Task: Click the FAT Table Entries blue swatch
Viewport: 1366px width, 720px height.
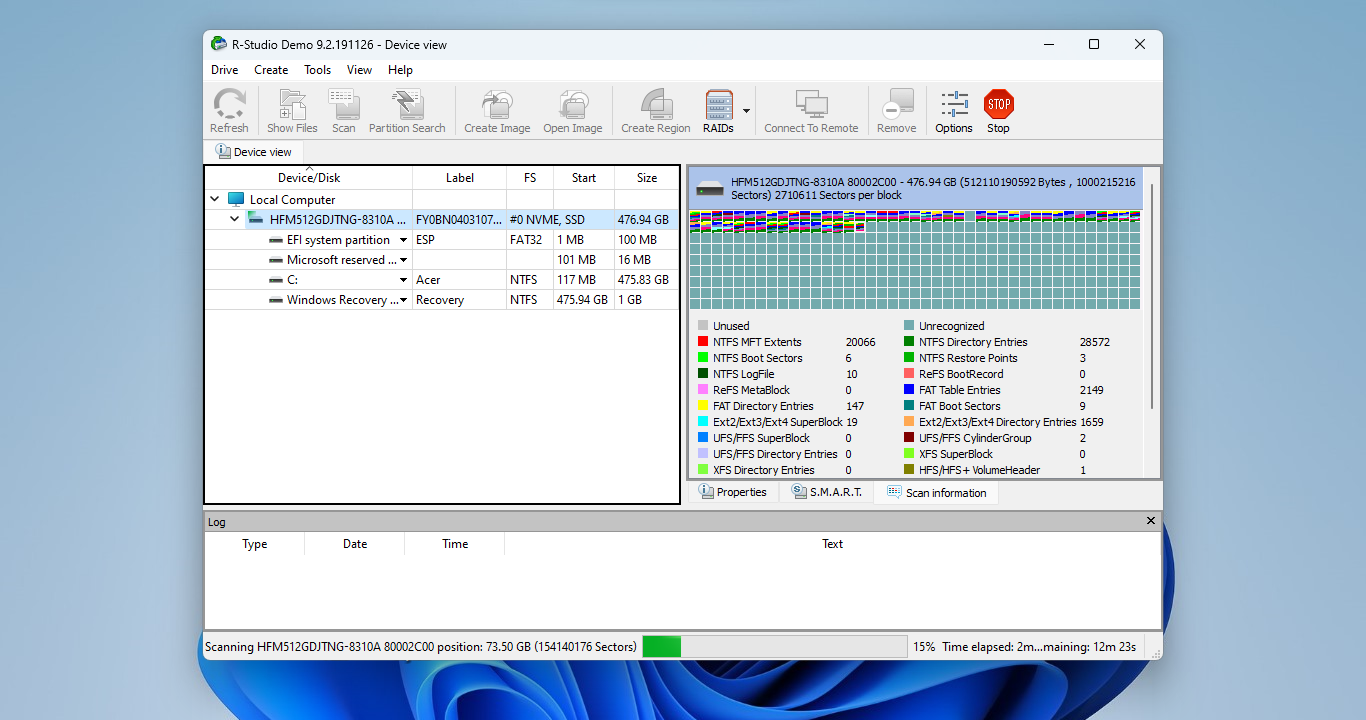Action: tap(909, 390)
